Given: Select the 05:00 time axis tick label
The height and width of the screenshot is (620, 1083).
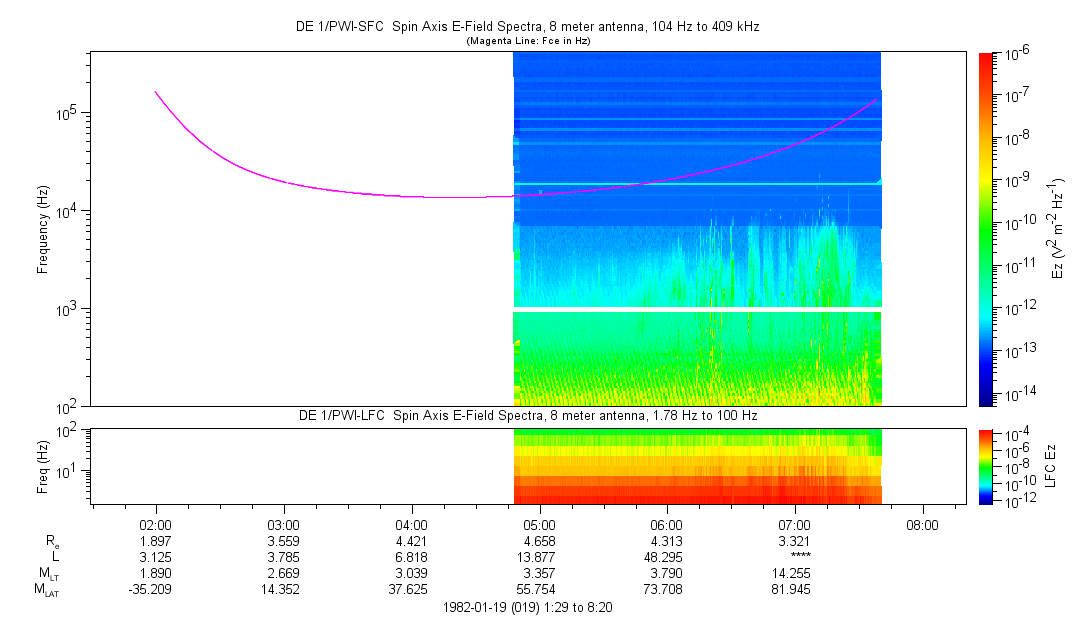Looking at the screenshot, I should pyautogui.click(x=539, y=524).
